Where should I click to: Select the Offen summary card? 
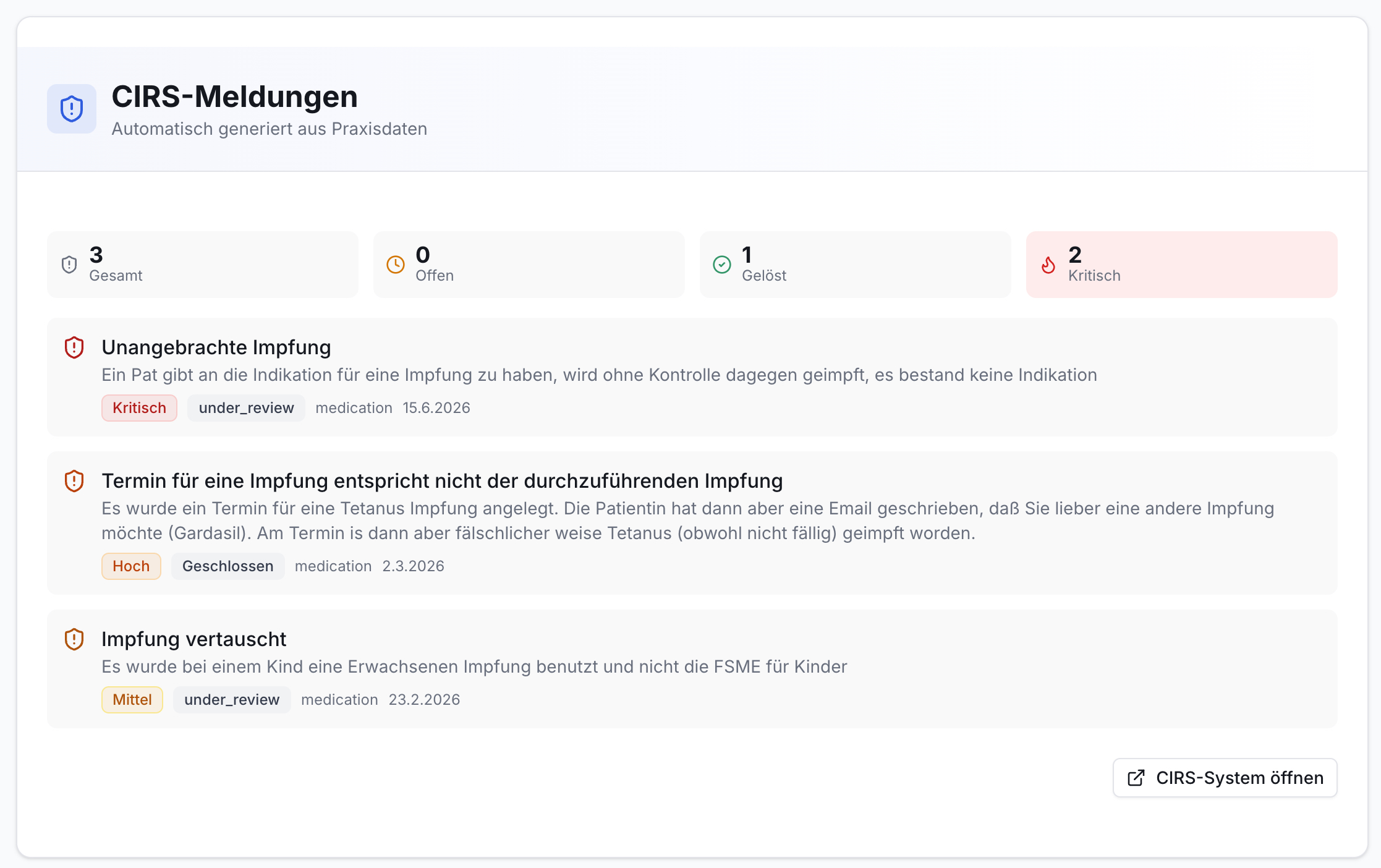coord(529,265)
